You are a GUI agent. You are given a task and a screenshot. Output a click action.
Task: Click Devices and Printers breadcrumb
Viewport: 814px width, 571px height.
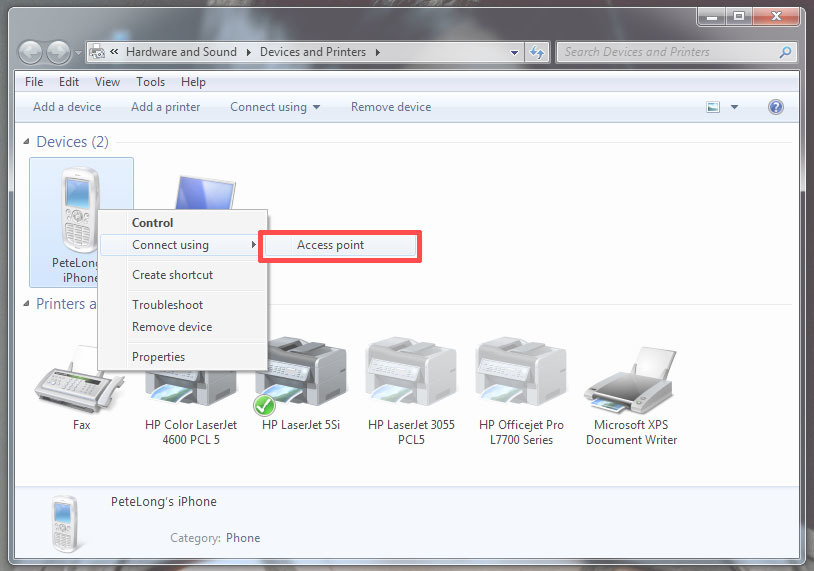313,52
